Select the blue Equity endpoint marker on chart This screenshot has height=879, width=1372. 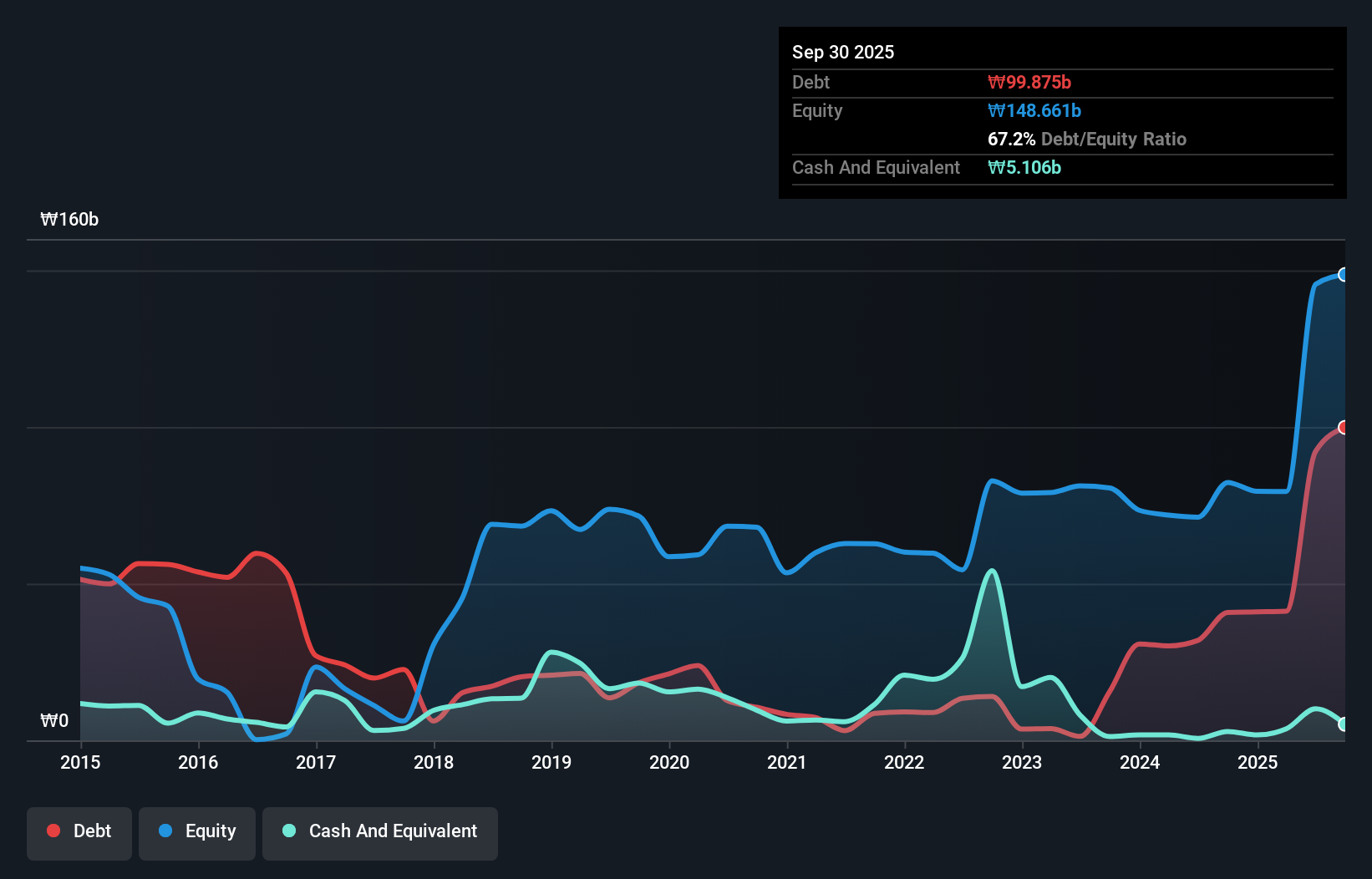click(1344, 274)
